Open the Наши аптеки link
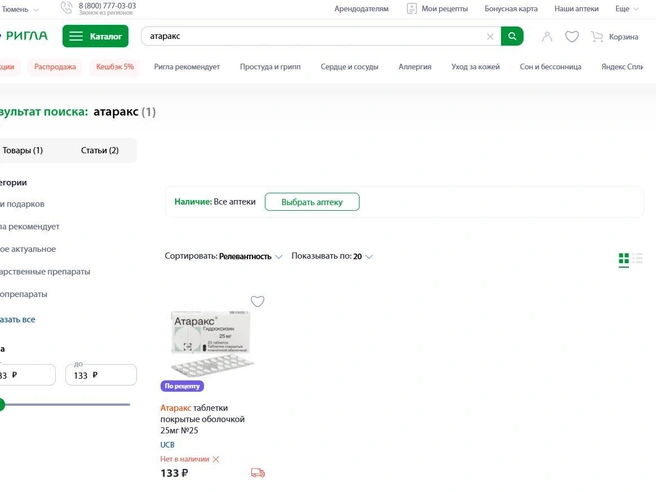Screen dimensions: 656x492 [x=576, y=9]
